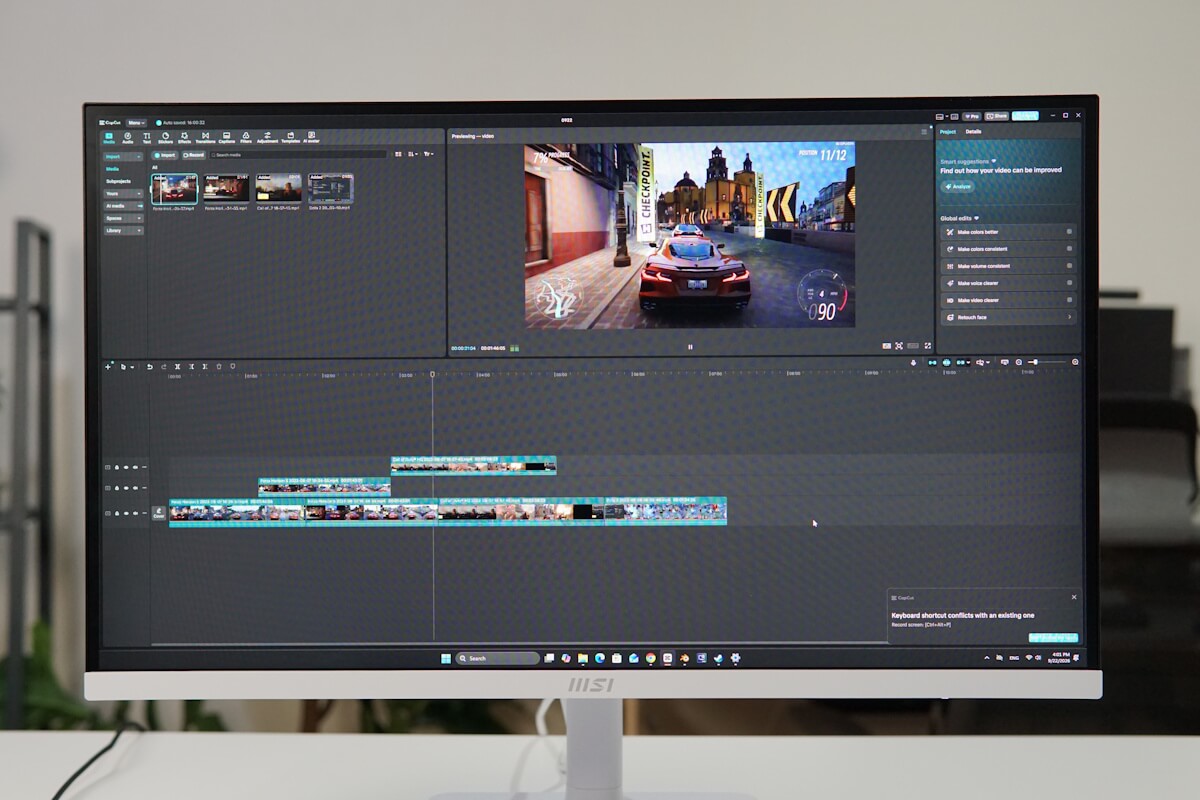This screenshot has width=1200, height=800.
Task: Click the timeline playhead marker
Action: click(x=432, y=374)
